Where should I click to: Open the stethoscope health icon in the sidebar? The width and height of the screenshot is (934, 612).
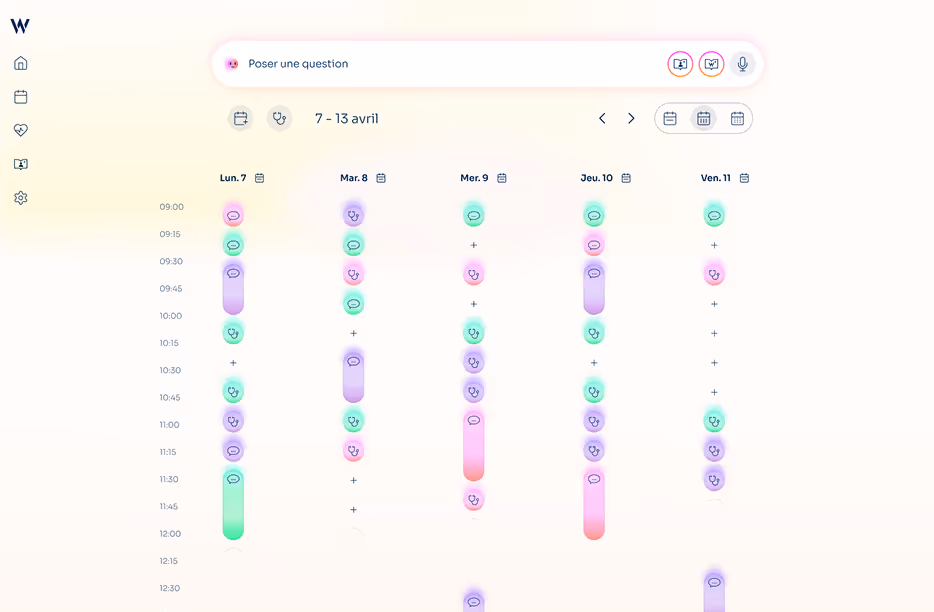tap(20, 130)
